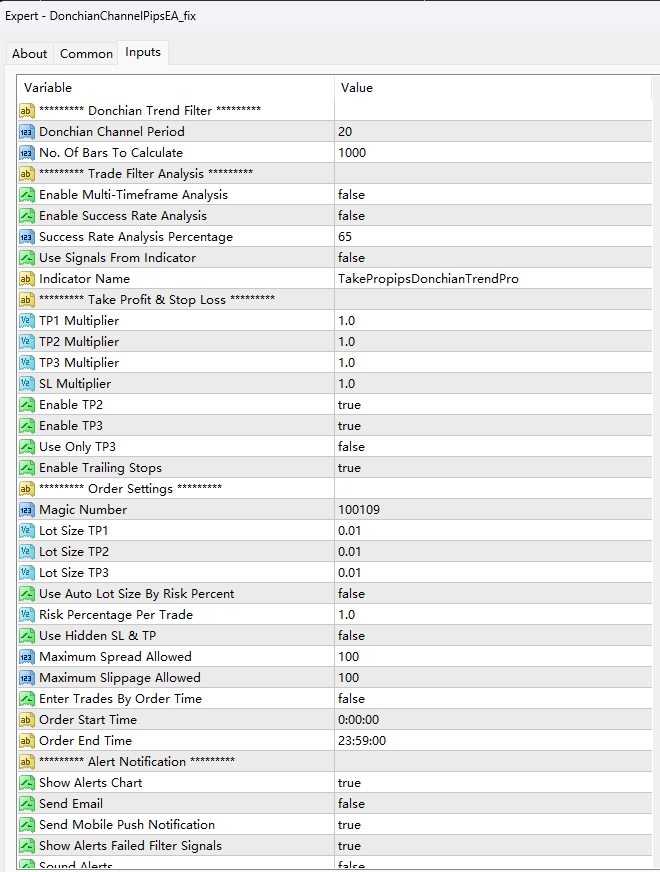This screenshot has width=660, height=872.
Task: Switch to the About tab
Action: [29, 54]
